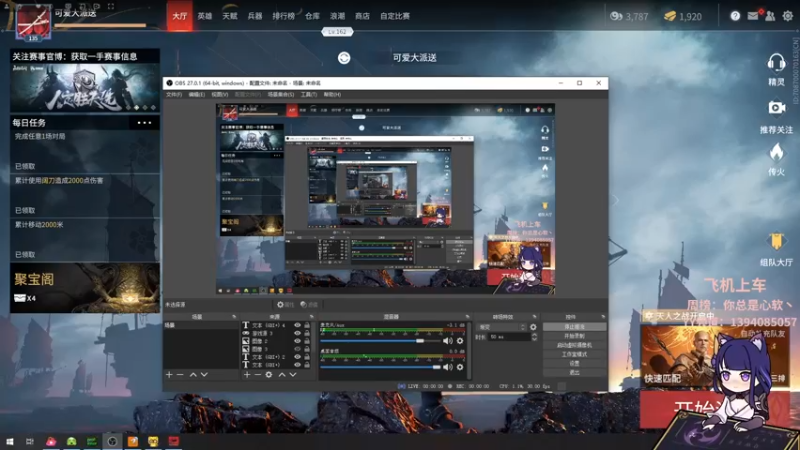Open the 桌面音频 audio settings gear

click(460, 367)
